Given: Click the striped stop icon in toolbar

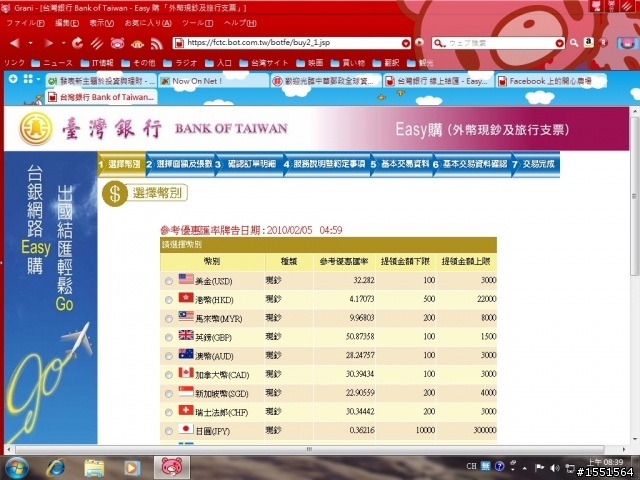Looking at the screenshot, I should pyautogui.click(x=97, y=43).
